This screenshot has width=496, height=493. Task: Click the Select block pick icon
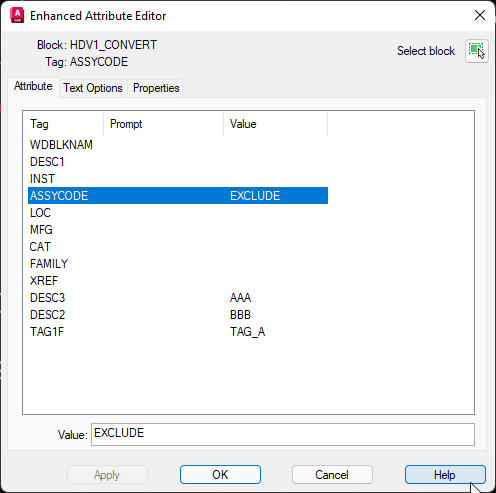click(477, 51)
